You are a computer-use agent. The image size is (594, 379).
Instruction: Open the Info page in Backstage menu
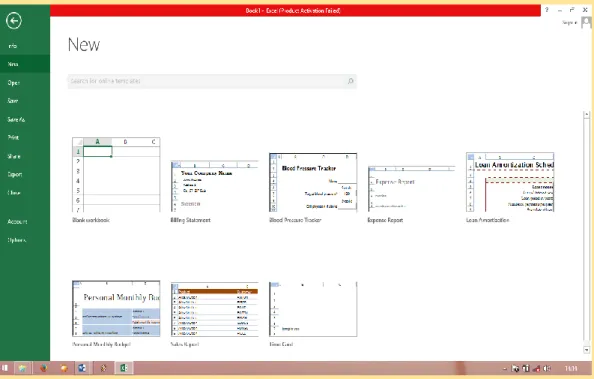13,46
